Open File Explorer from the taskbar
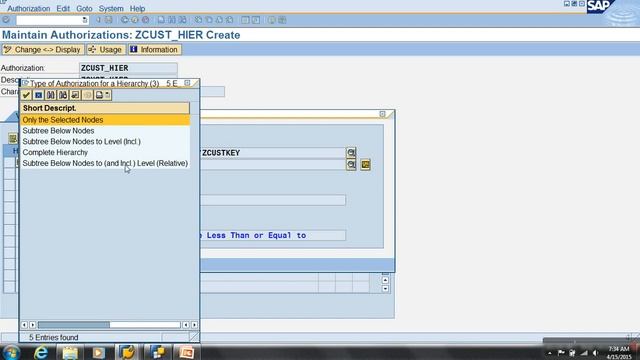The image size is (640, 360). coord(69,352)
